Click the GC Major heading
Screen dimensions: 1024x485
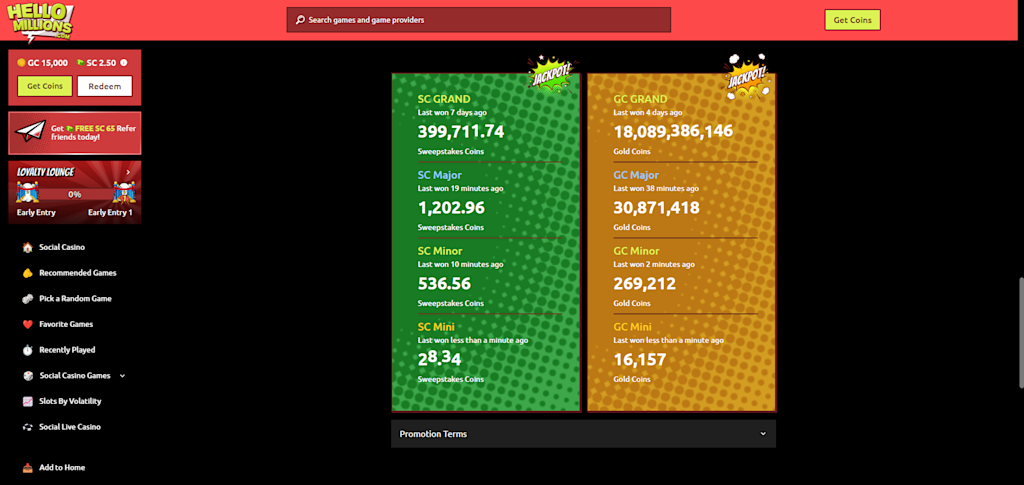(x=636, y=175)
